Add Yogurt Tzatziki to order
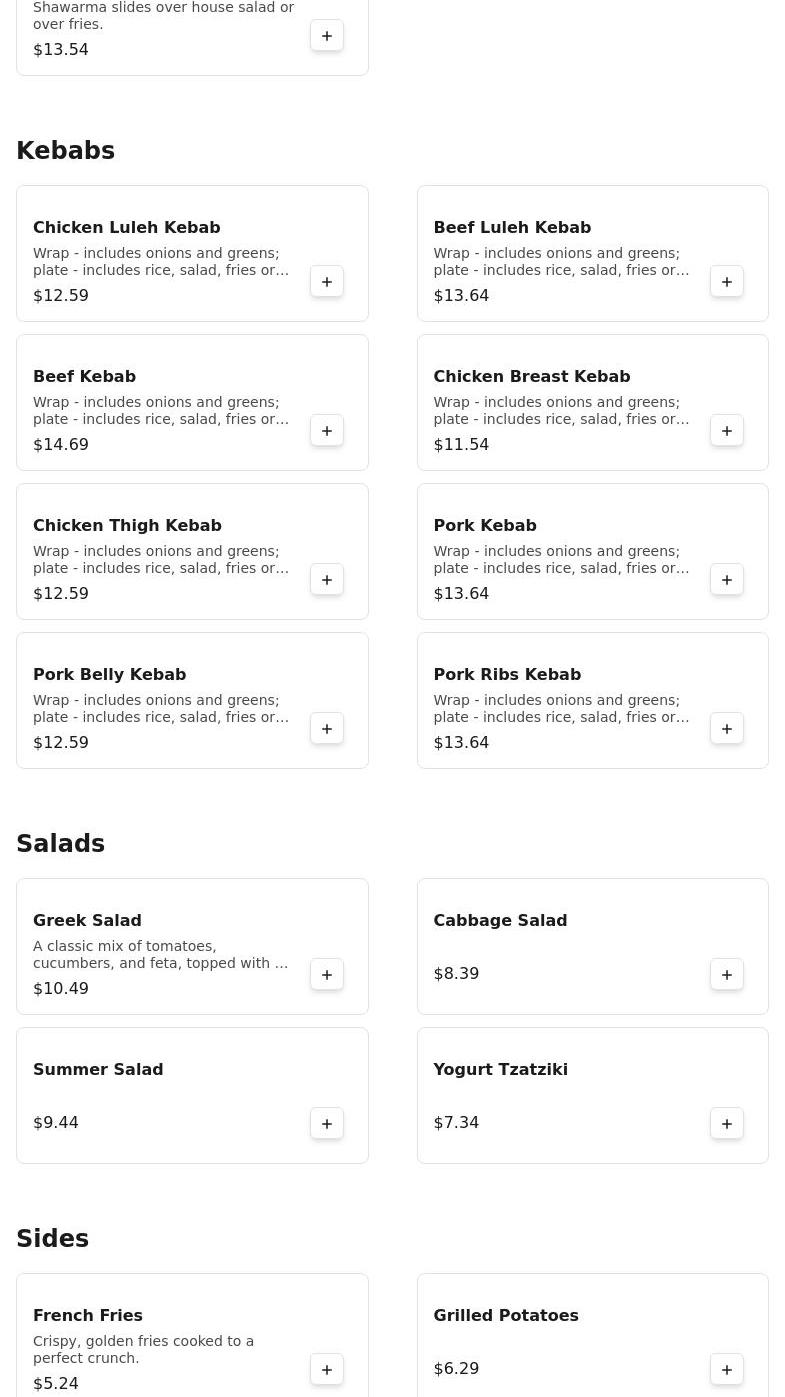 [x=727, y=1124]
